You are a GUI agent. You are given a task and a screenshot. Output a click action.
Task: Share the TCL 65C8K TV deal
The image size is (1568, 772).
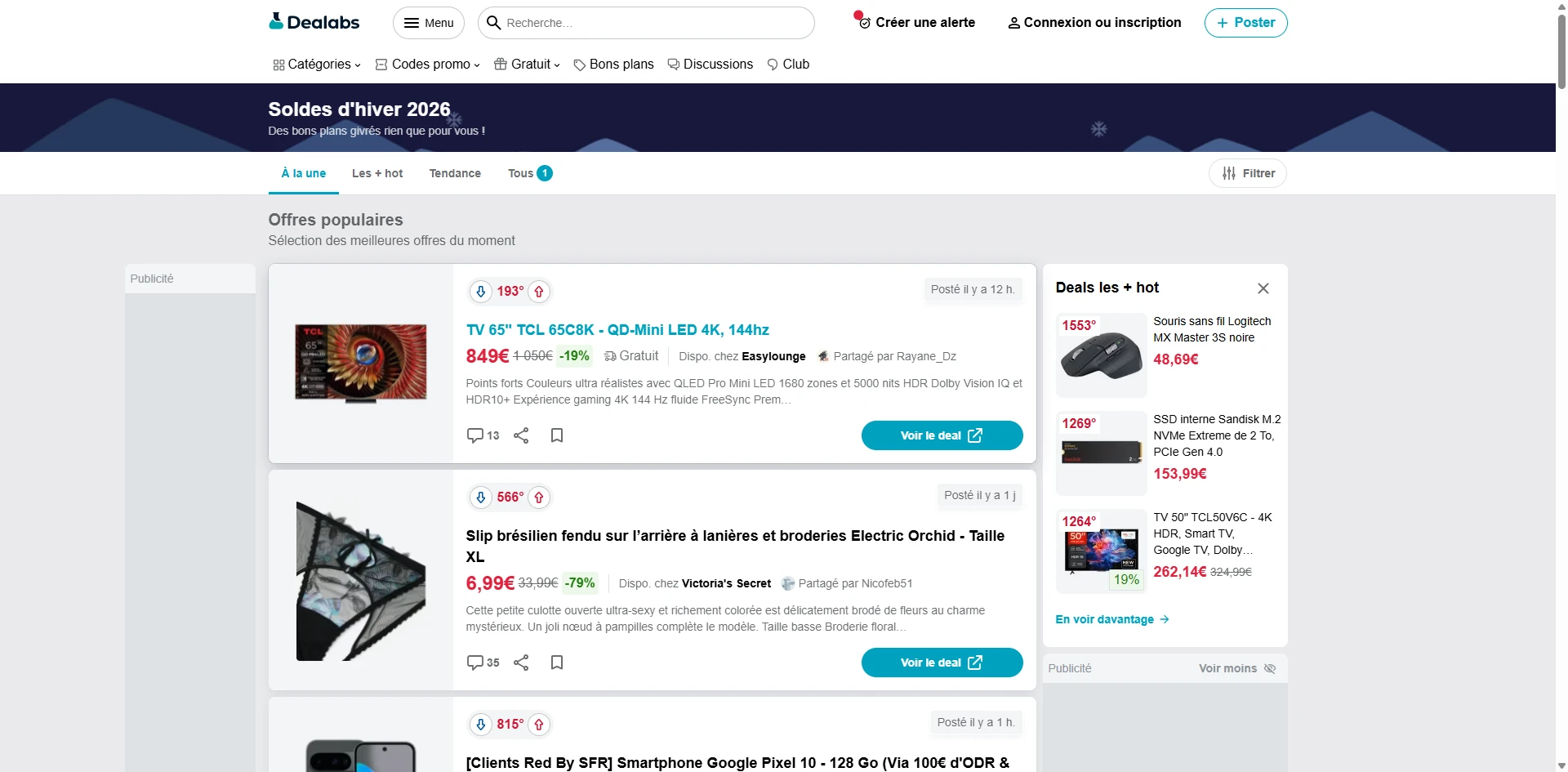521,435
